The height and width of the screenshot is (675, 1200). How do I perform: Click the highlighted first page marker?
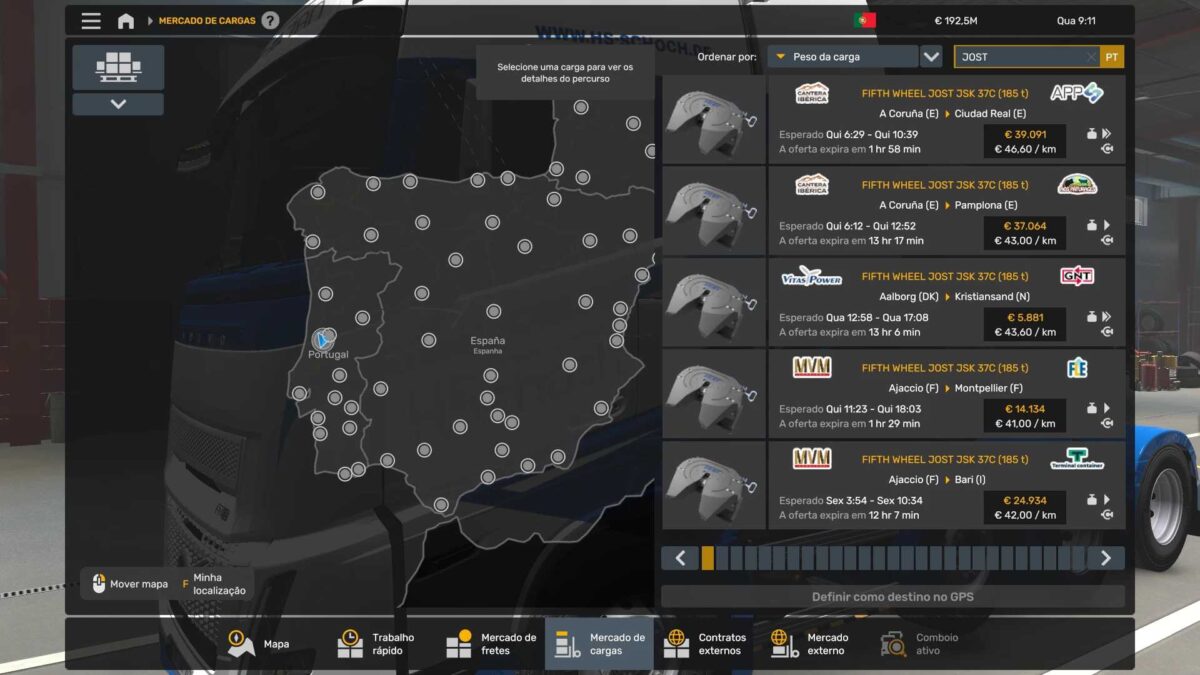point(708,558)
